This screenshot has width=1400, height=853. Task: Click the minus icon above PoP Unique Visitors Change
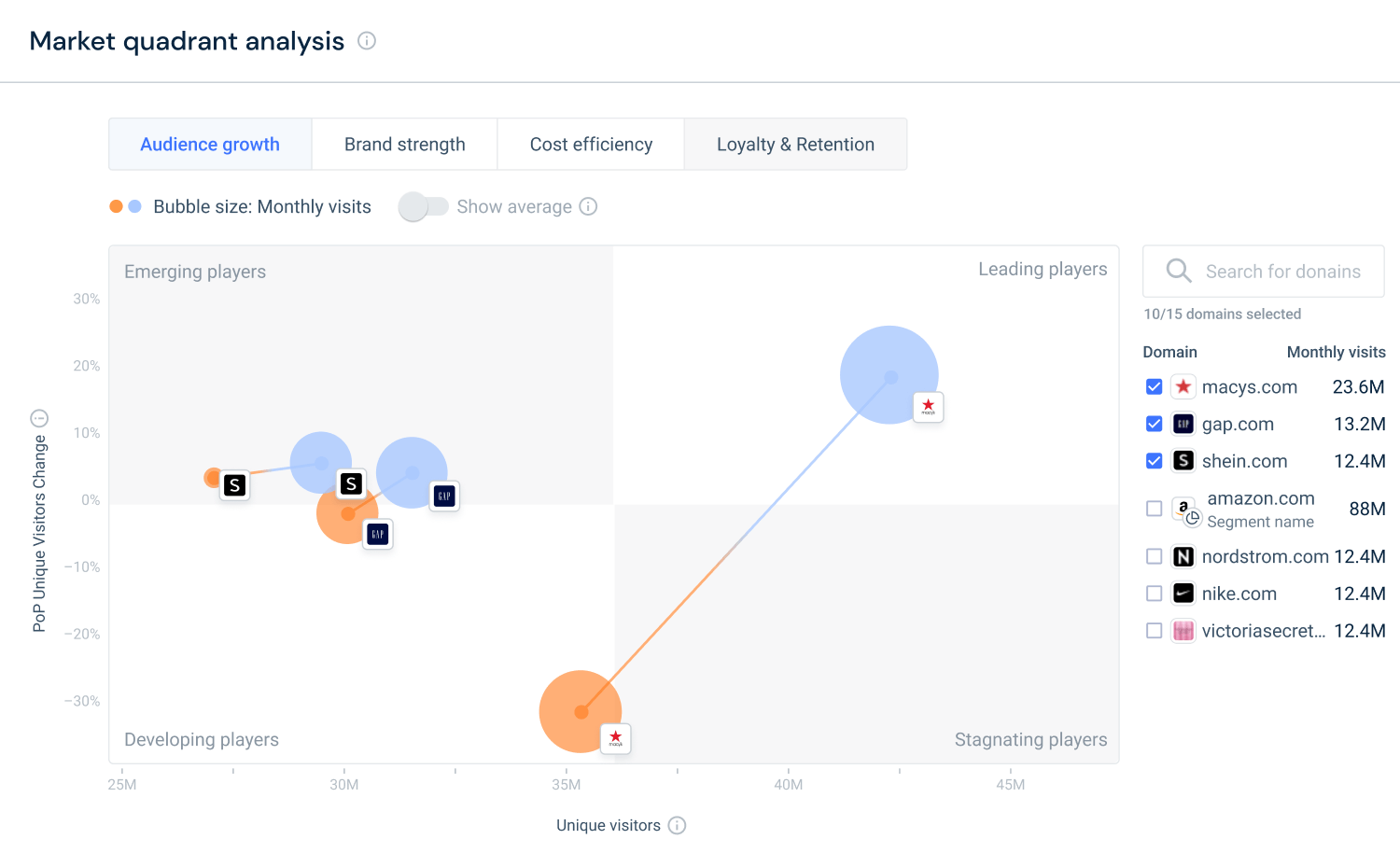pos(39,418)
